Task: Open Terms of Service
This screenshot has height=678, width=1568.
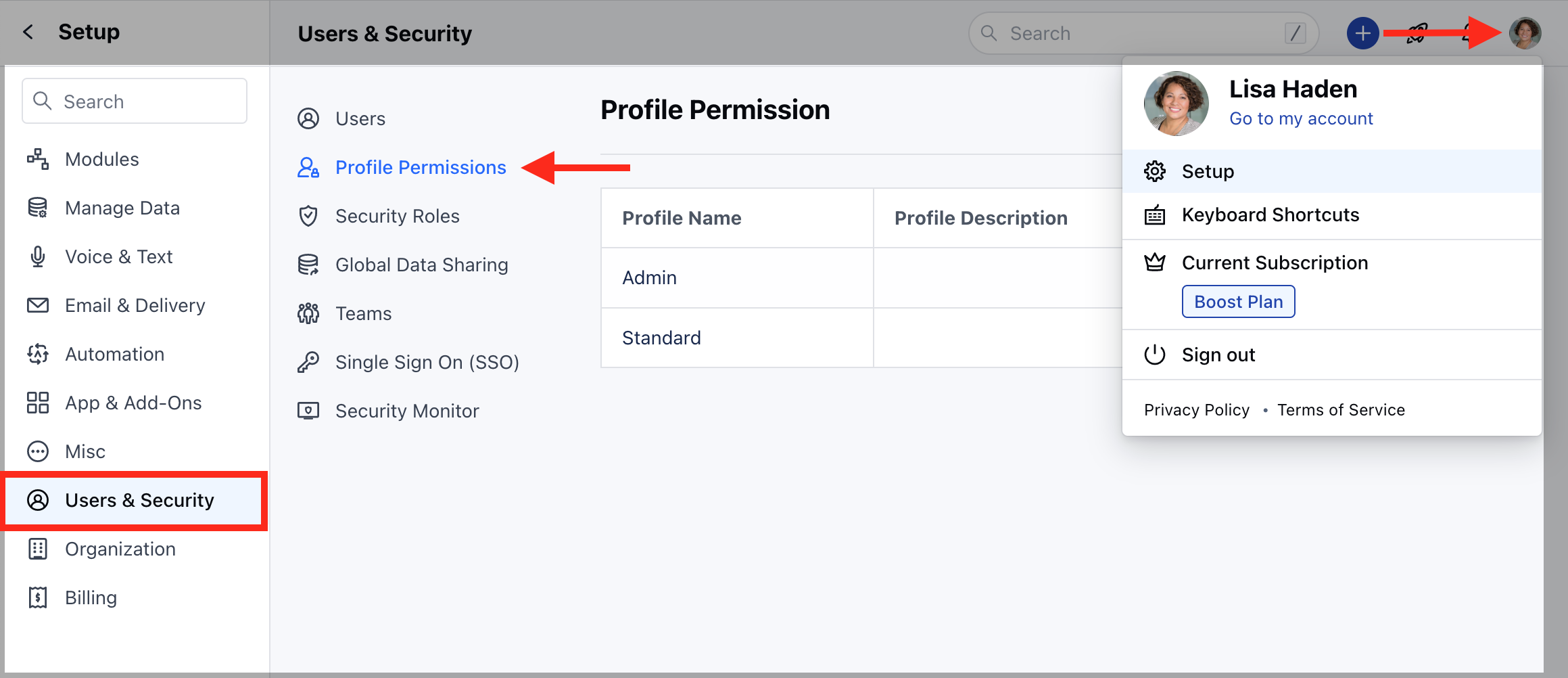Action: tap(1341, 409)
